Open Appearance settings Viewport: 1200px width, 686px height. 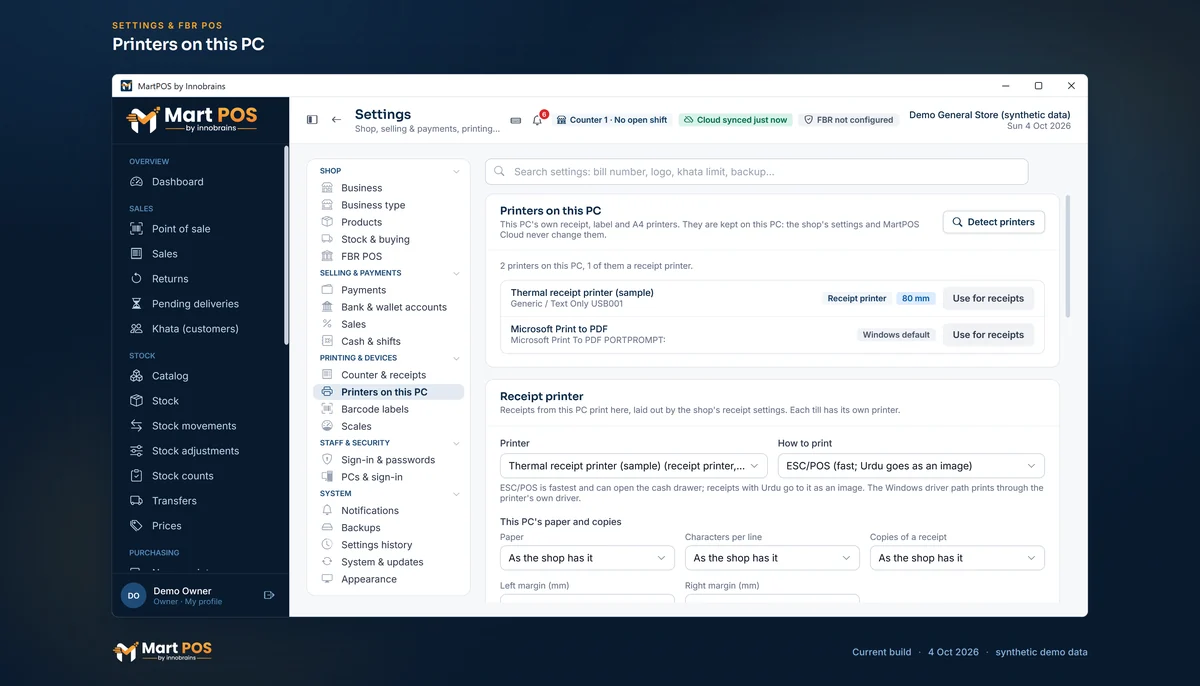[x=388, y=579]
